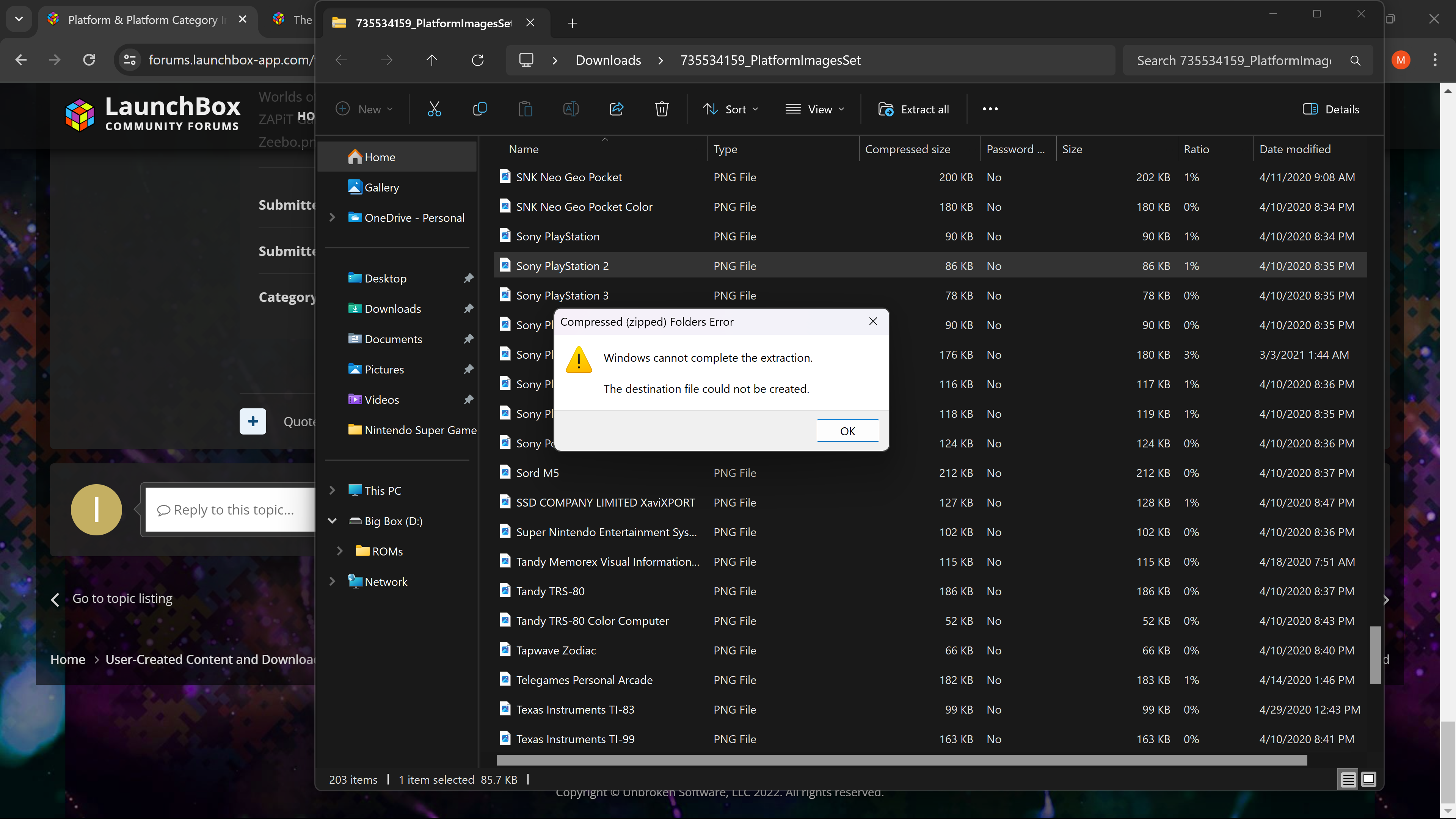Image resolution: width=1456 pixels, height=819 pixels.
Task: Add a new Explorer tab with plus icon
Action: (572, 23)
